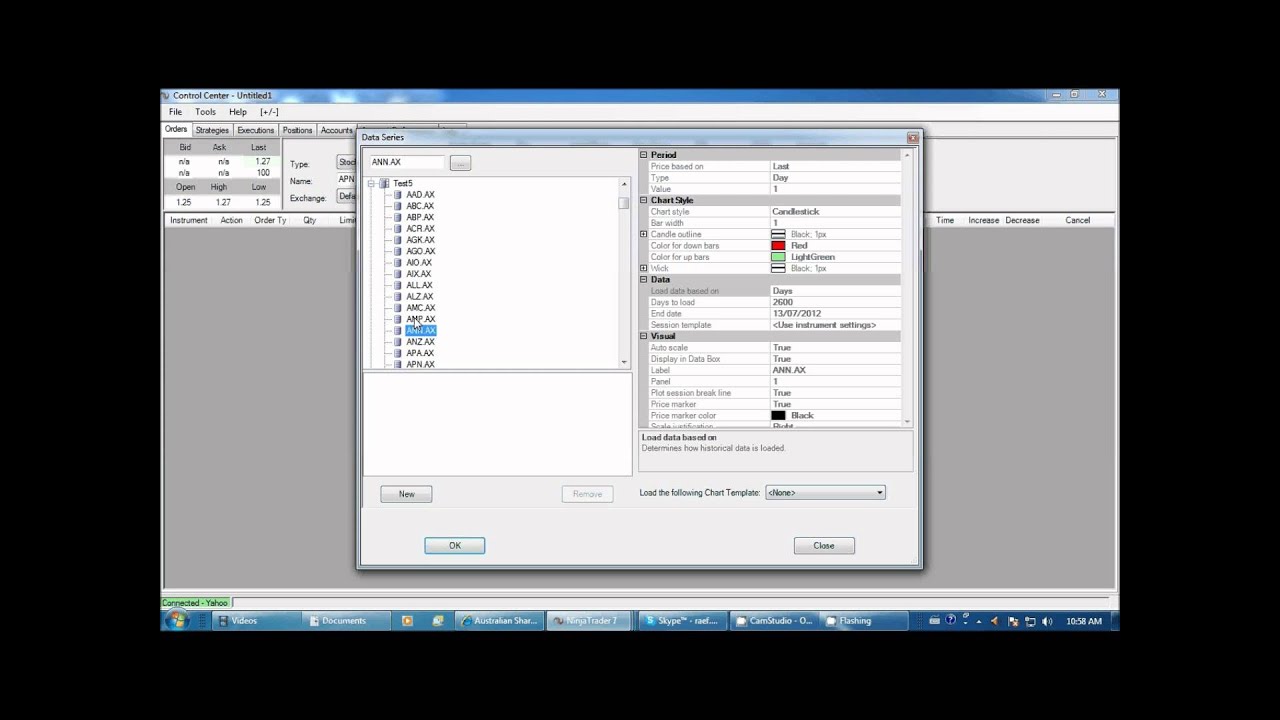Click the instrument name input field
Screen dimensions: 1280x720
point(407,162)
